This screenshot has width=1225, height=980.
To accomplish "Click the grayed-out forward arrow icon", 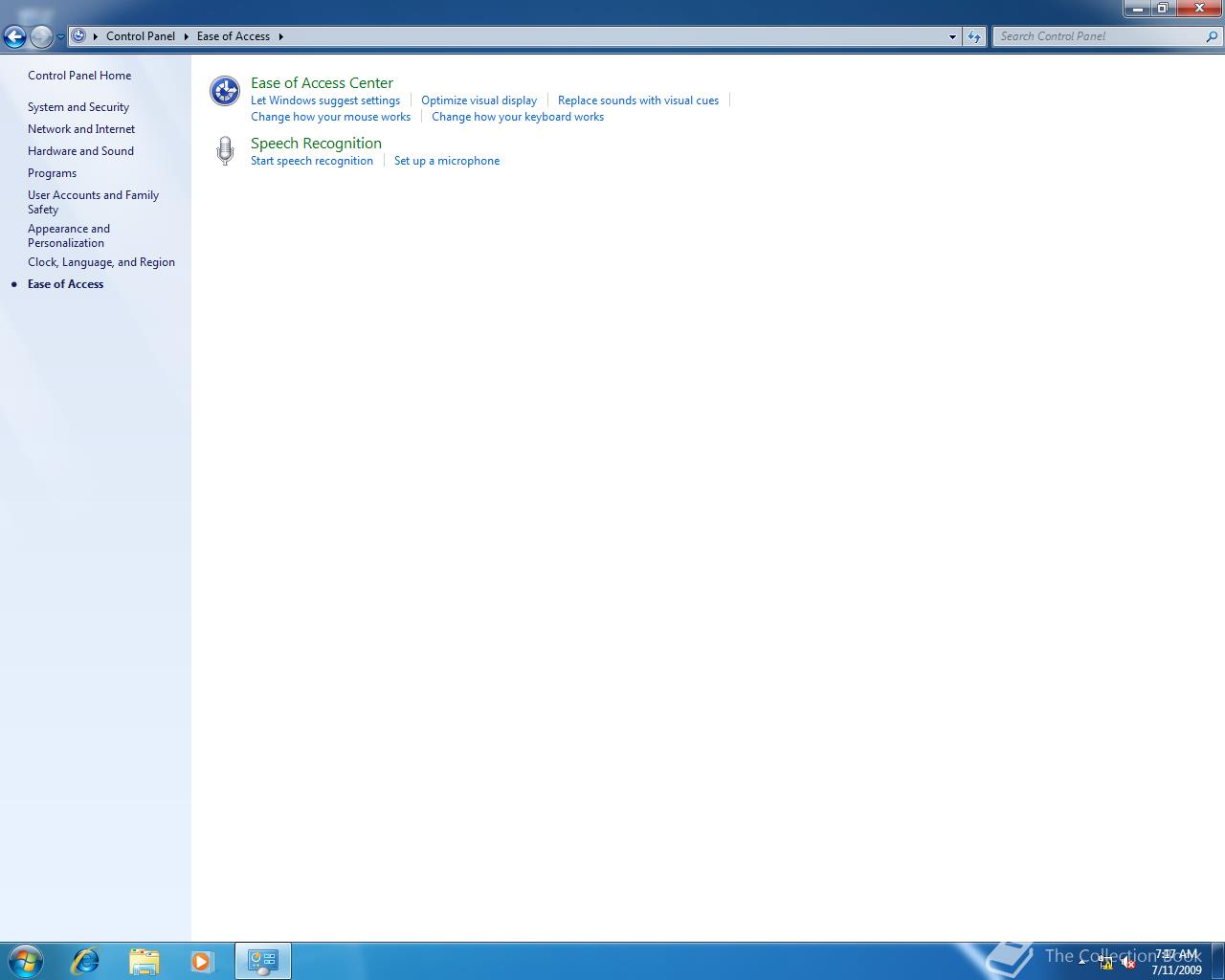I will point(40,36).
